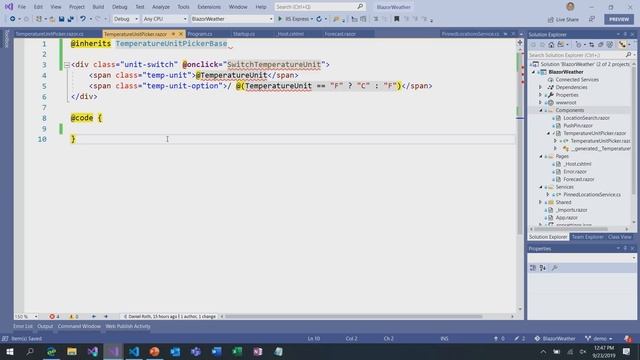Open File Explorer from the taskbar
This screenshot has width=640, height=360.
[x=72, y=351]
